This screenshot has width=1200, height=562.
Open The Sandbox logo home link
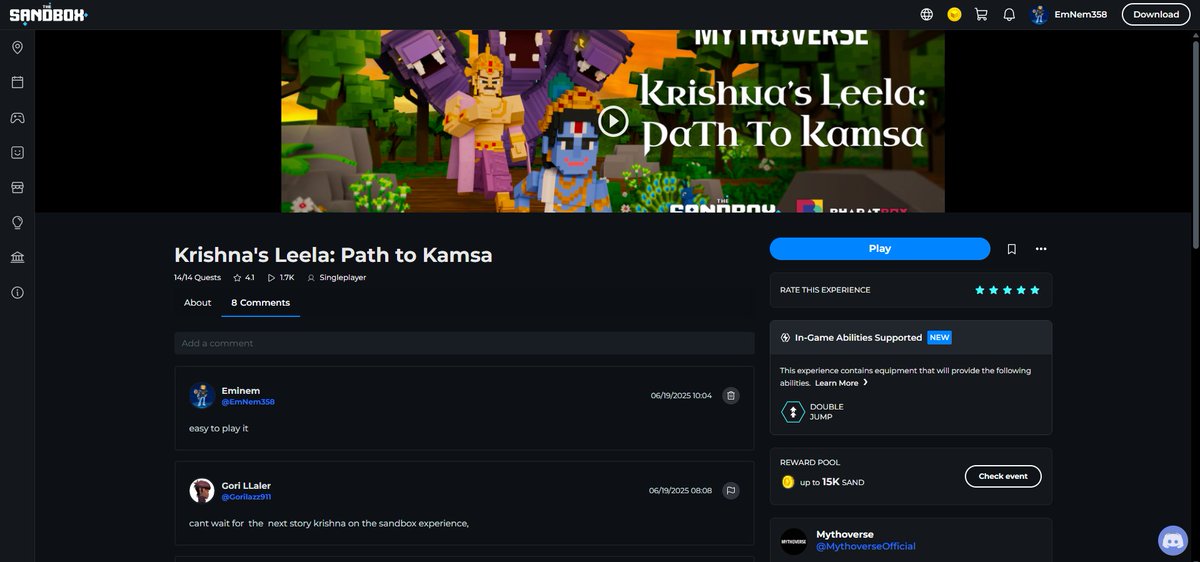pos(48,14)
